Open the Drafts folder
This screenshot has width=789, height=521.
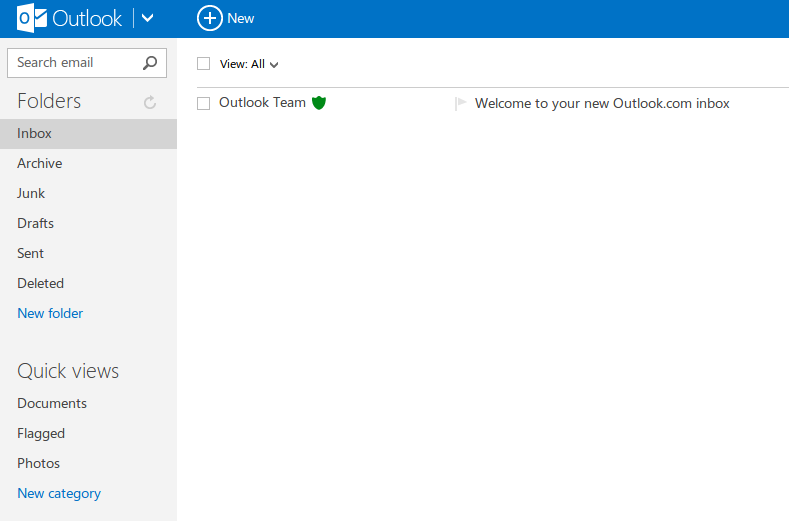(36, 223)
